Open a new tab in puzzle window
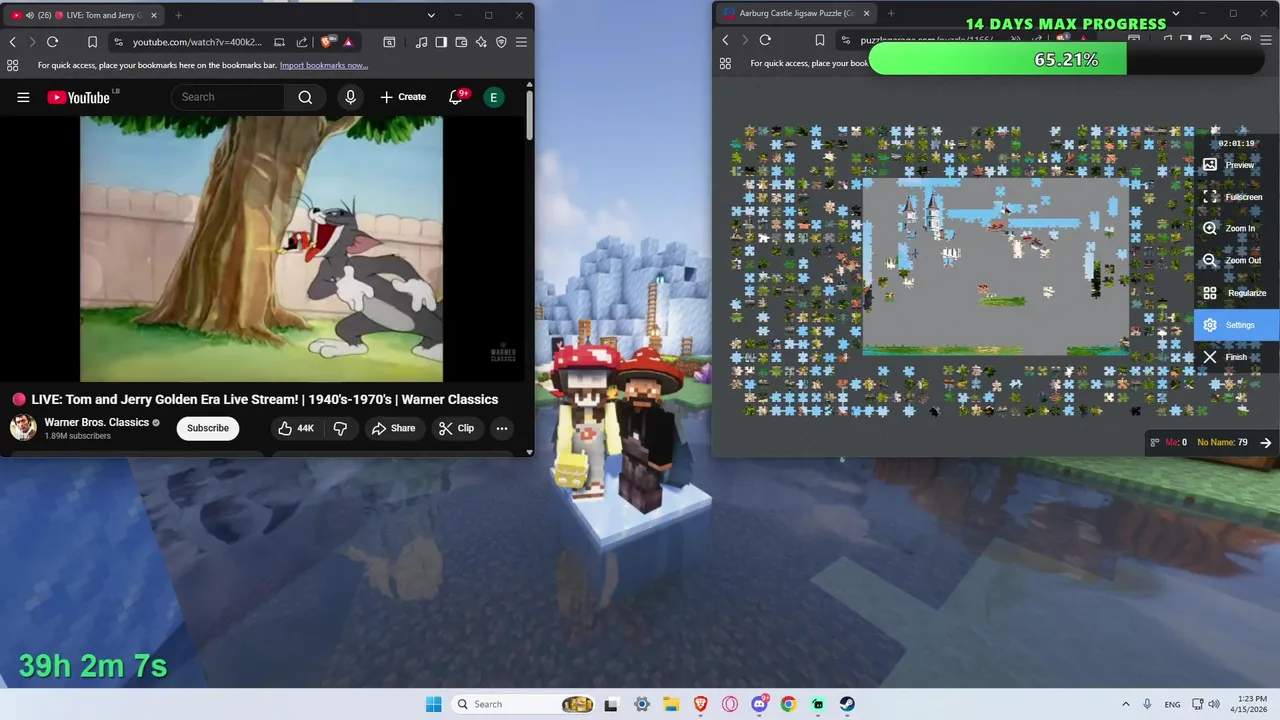1280x720 pixels. click(891, 14)
